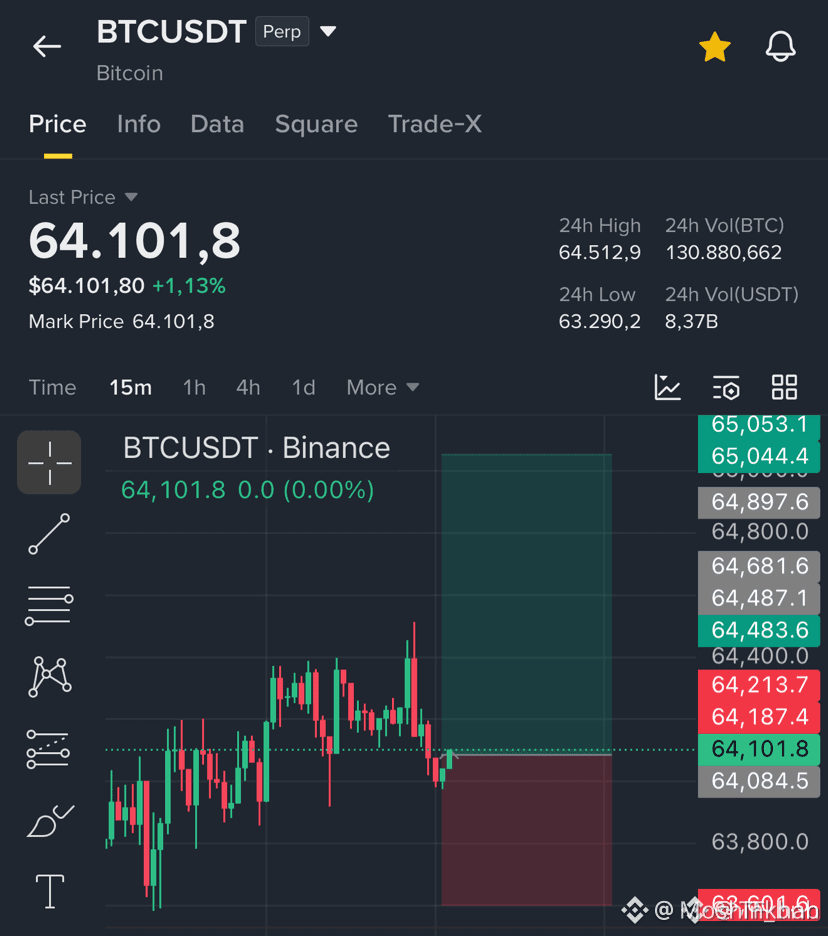Open chart indicators line-graph icon
This screenshot has height=936, width=828.
[x=667, y=387]
